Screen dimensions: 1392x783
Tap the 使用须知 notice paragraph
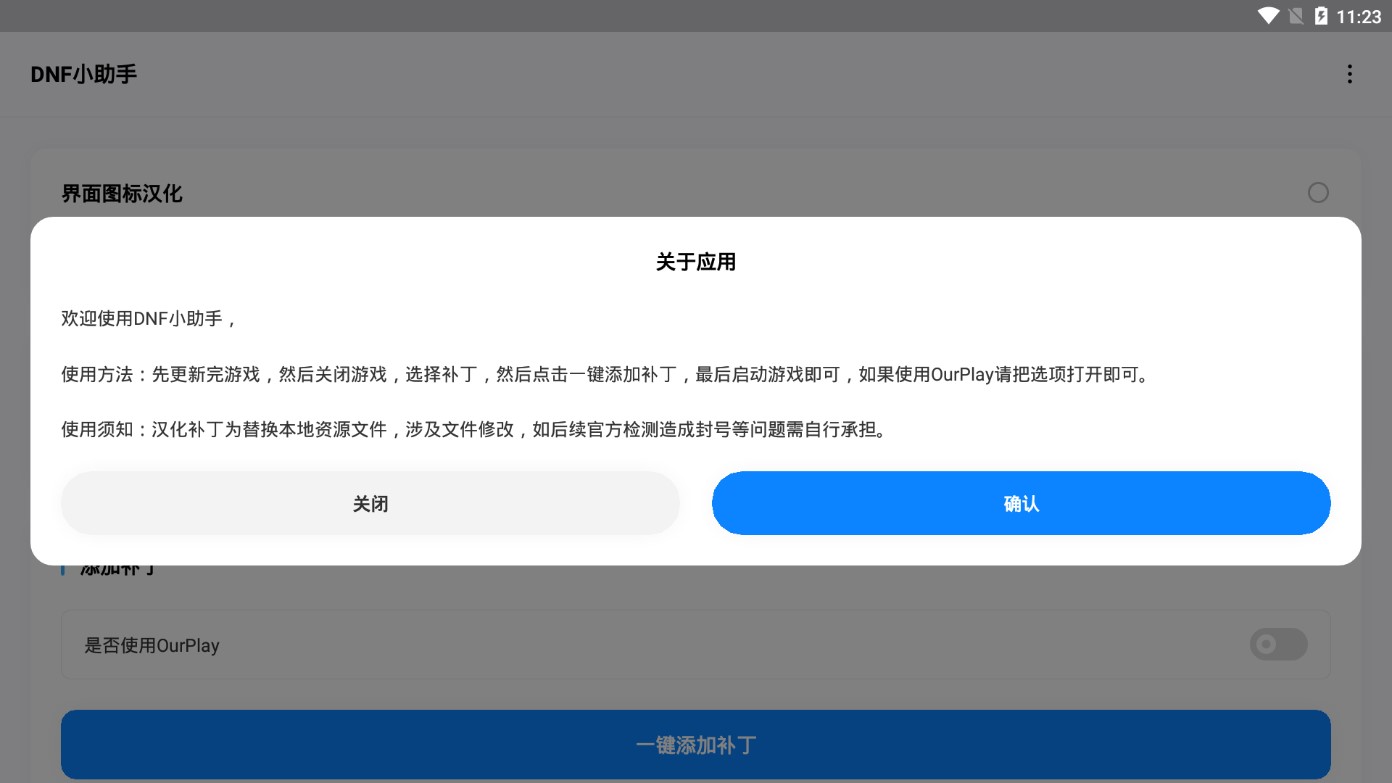pos(474,430)
